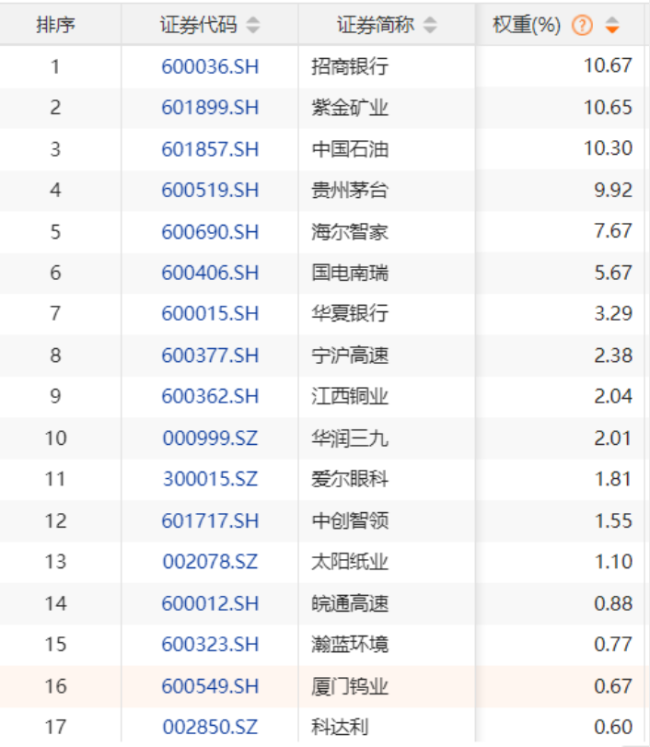Click the weight value 1.55
This screenshot has height=747, width=650.
click(614, 521)
